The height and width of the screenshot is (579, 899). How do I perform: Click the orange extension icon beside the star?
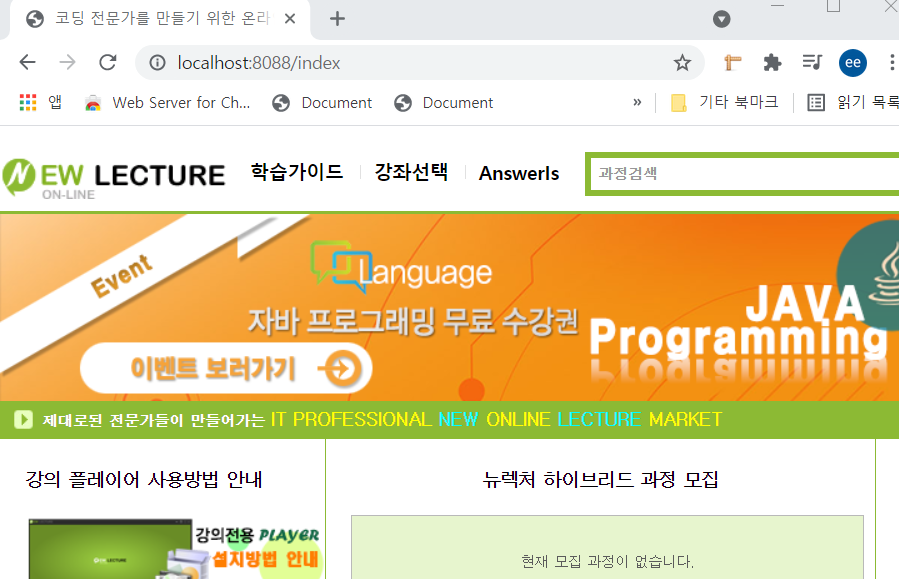732,62
